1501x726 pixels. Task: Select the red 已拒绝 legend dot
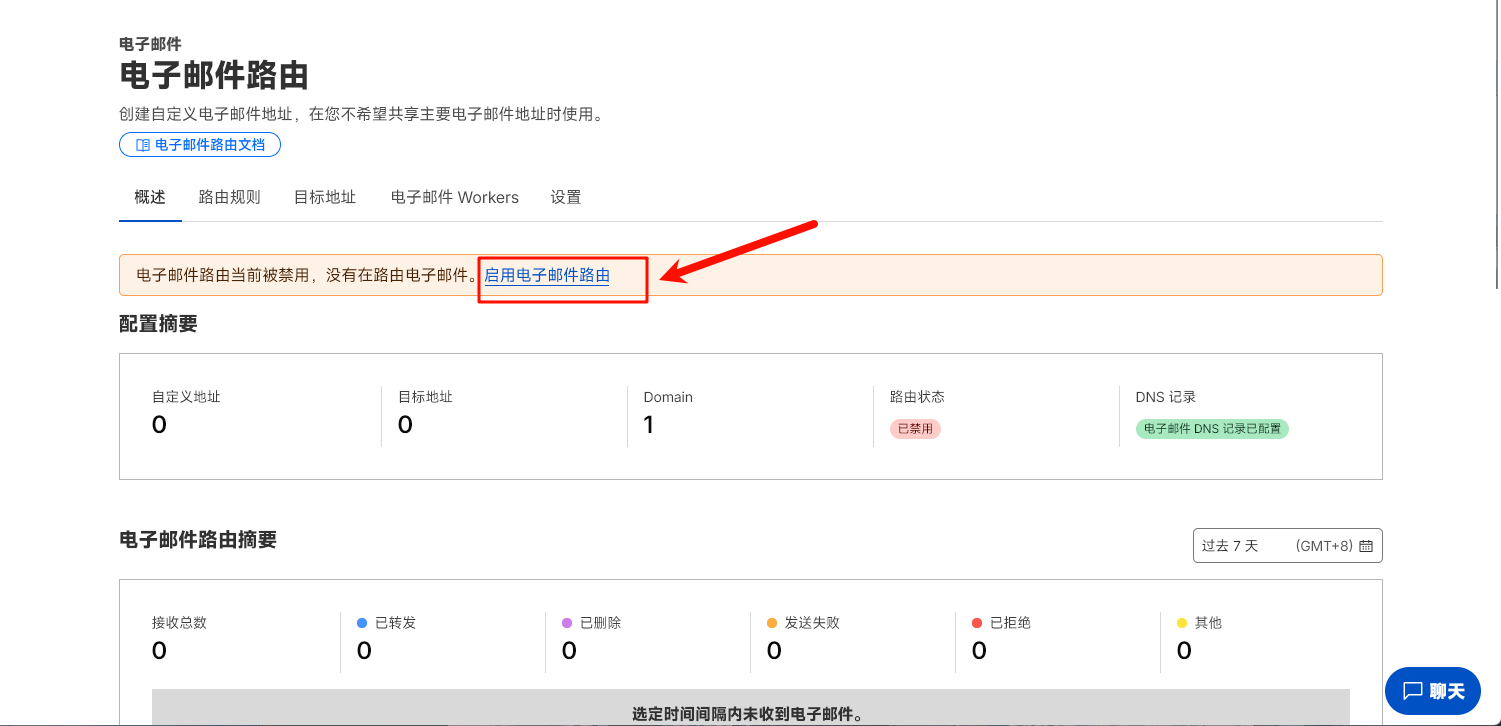(x=977, y=623)
